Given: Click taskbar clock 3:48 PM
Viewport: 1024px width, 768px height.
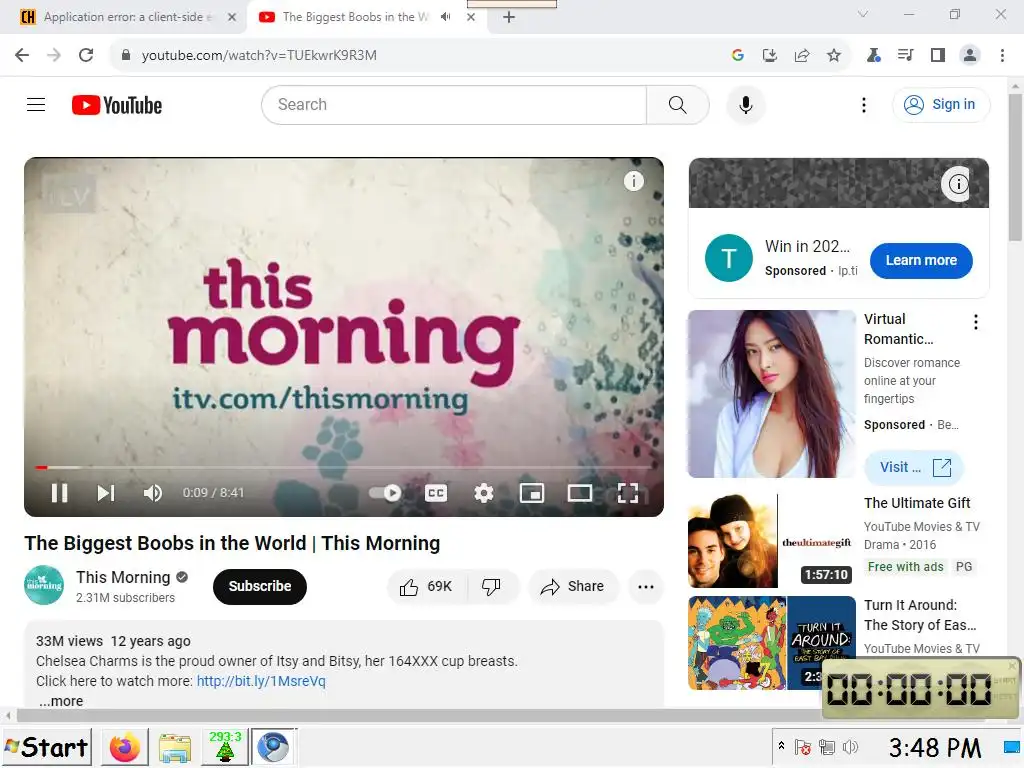Looking at the screenshot, I should click(935, 748).
